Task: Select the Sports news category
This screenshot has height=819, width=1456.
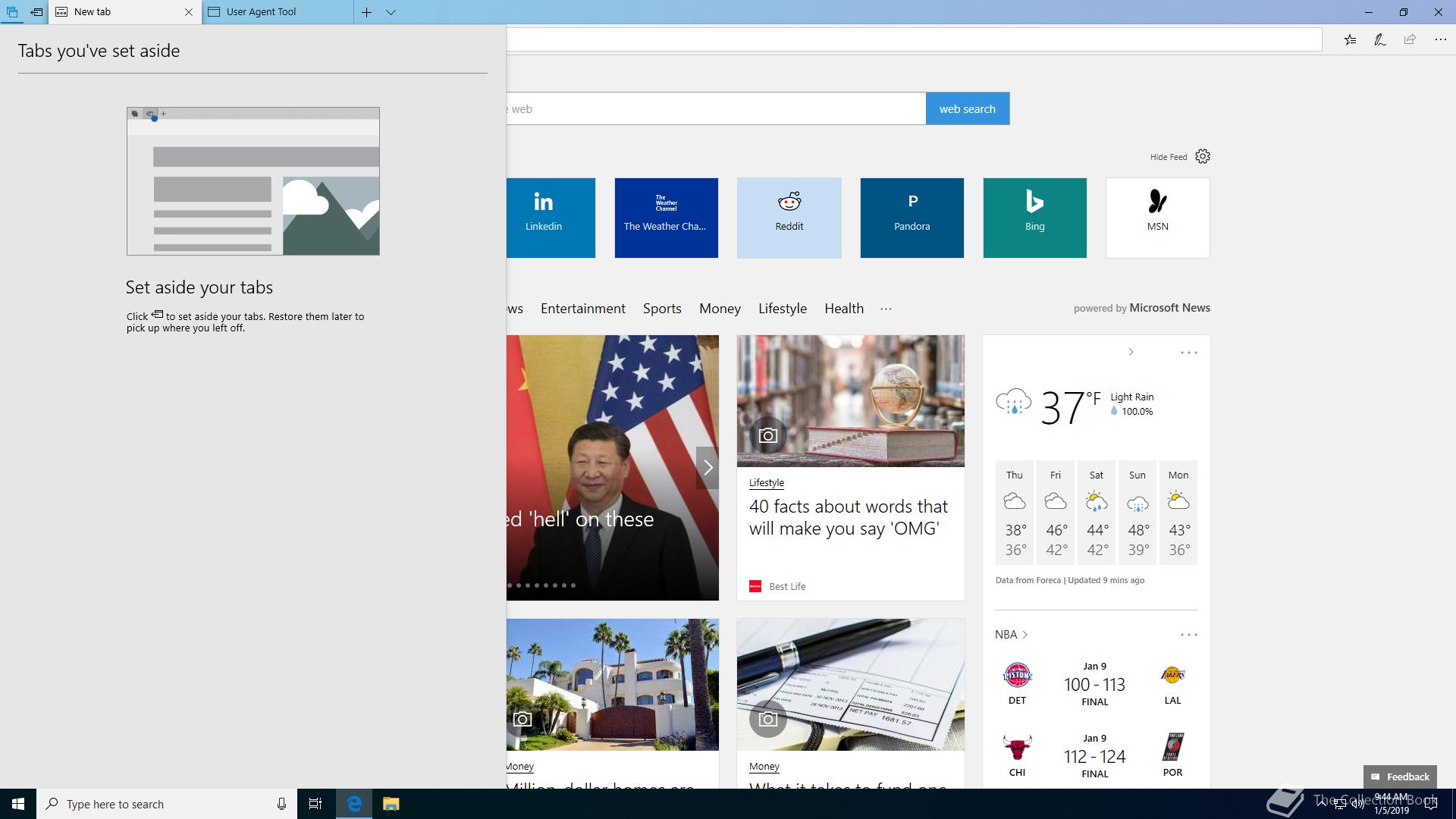Action: click(x=662, y=309)
